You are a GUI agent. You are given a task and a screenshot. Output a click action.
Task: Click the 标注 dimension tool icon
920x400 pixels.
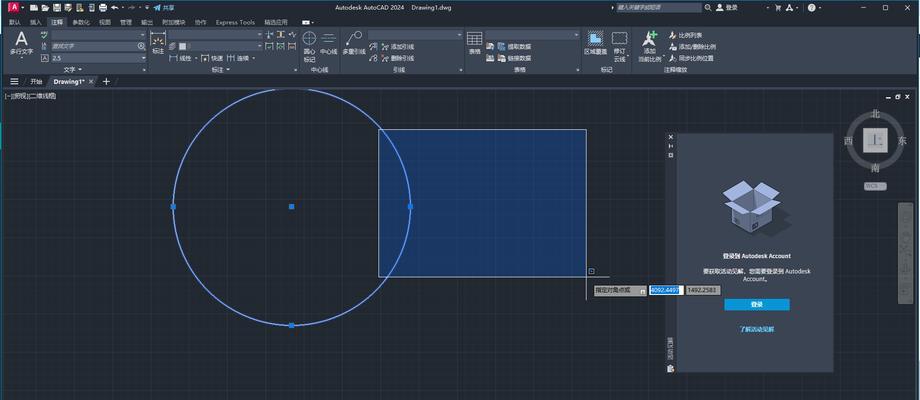click(158, 42)
